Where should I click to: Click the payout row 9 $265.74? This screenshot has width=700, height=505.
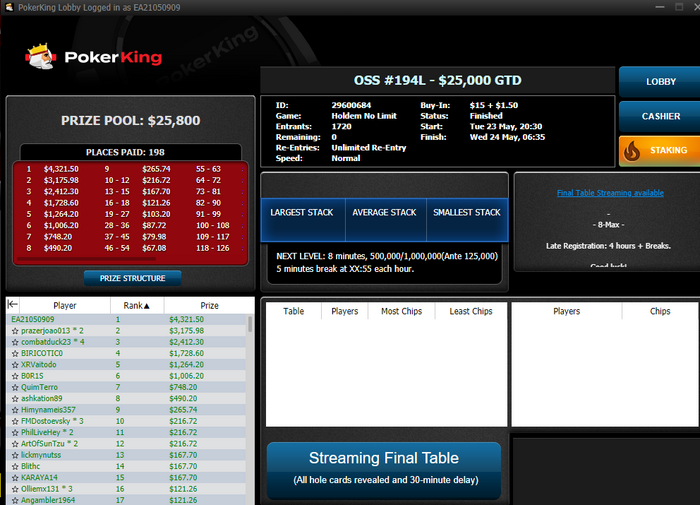(x=137, y=169)
